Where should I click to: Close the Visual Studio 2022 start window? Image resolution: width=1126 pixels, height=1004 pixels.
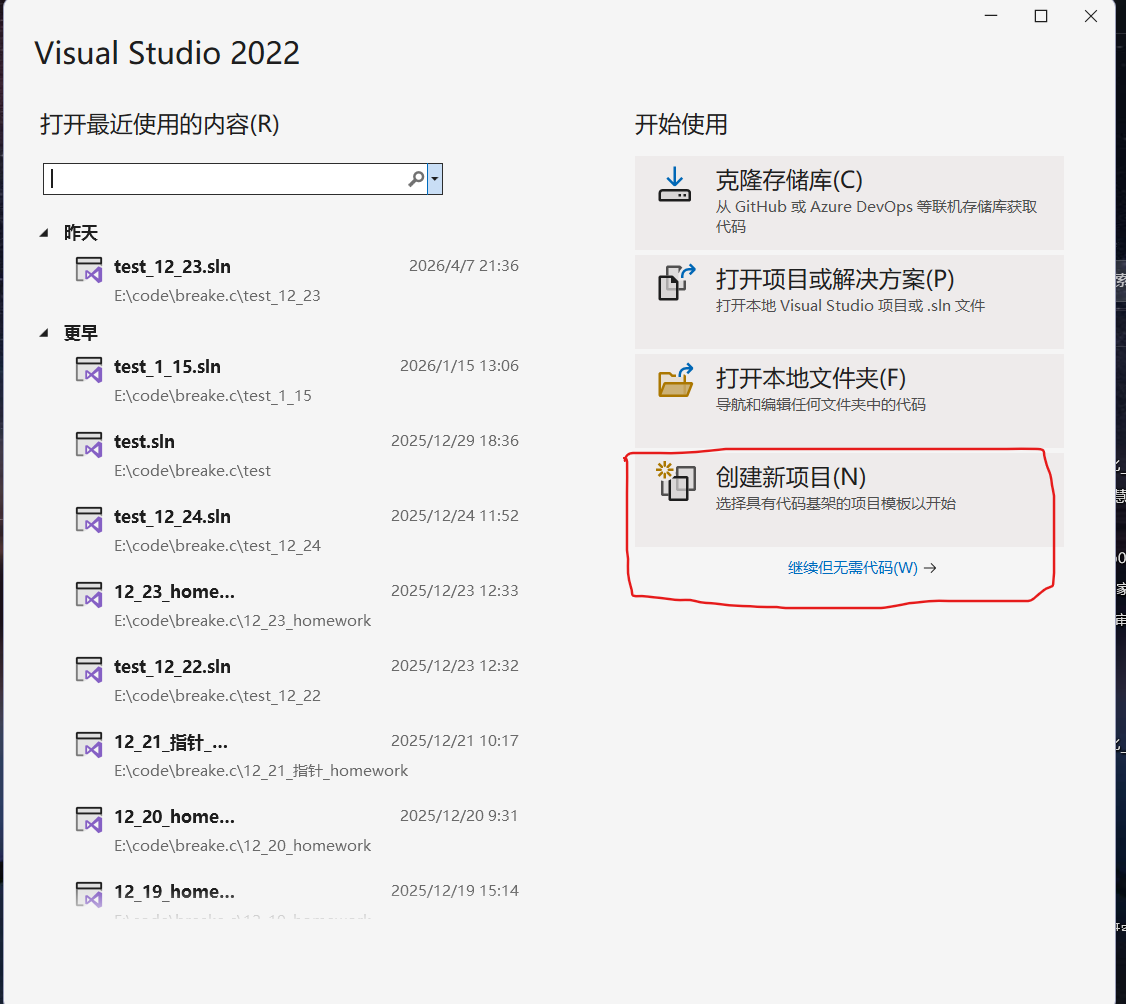click(x=1091, y=16)
